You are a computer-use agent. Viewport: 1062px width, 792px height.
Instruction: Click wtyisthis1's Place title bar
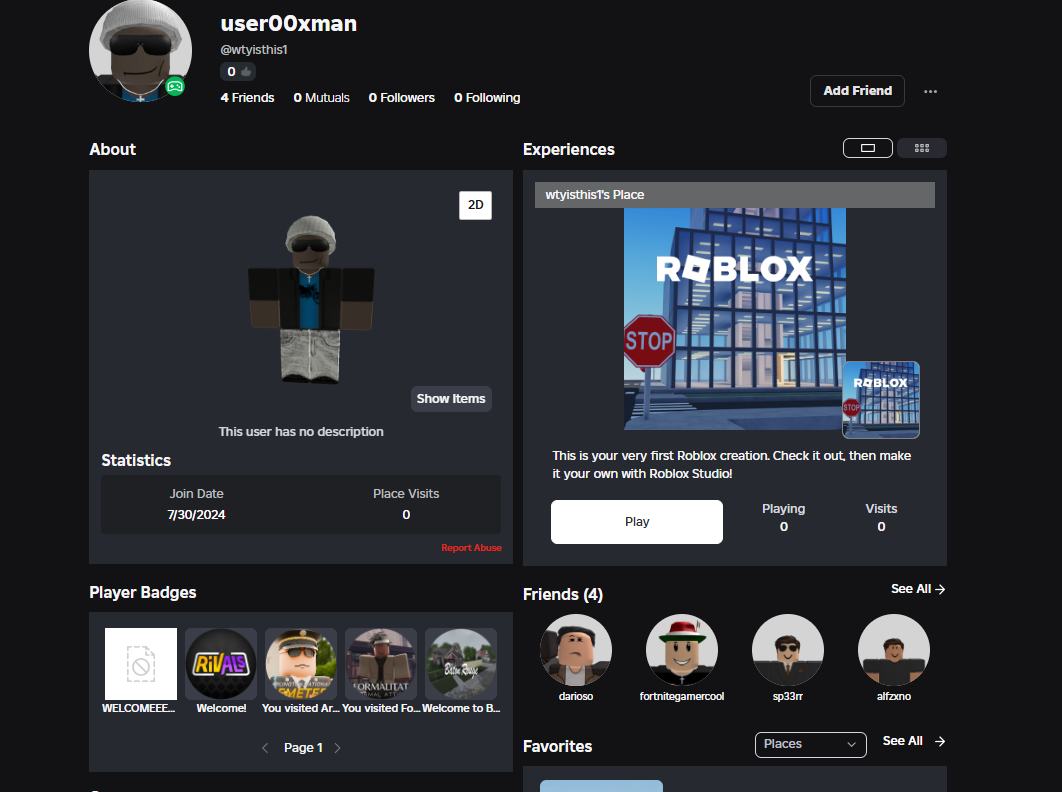pyautogui.click(x=735, y=195)
